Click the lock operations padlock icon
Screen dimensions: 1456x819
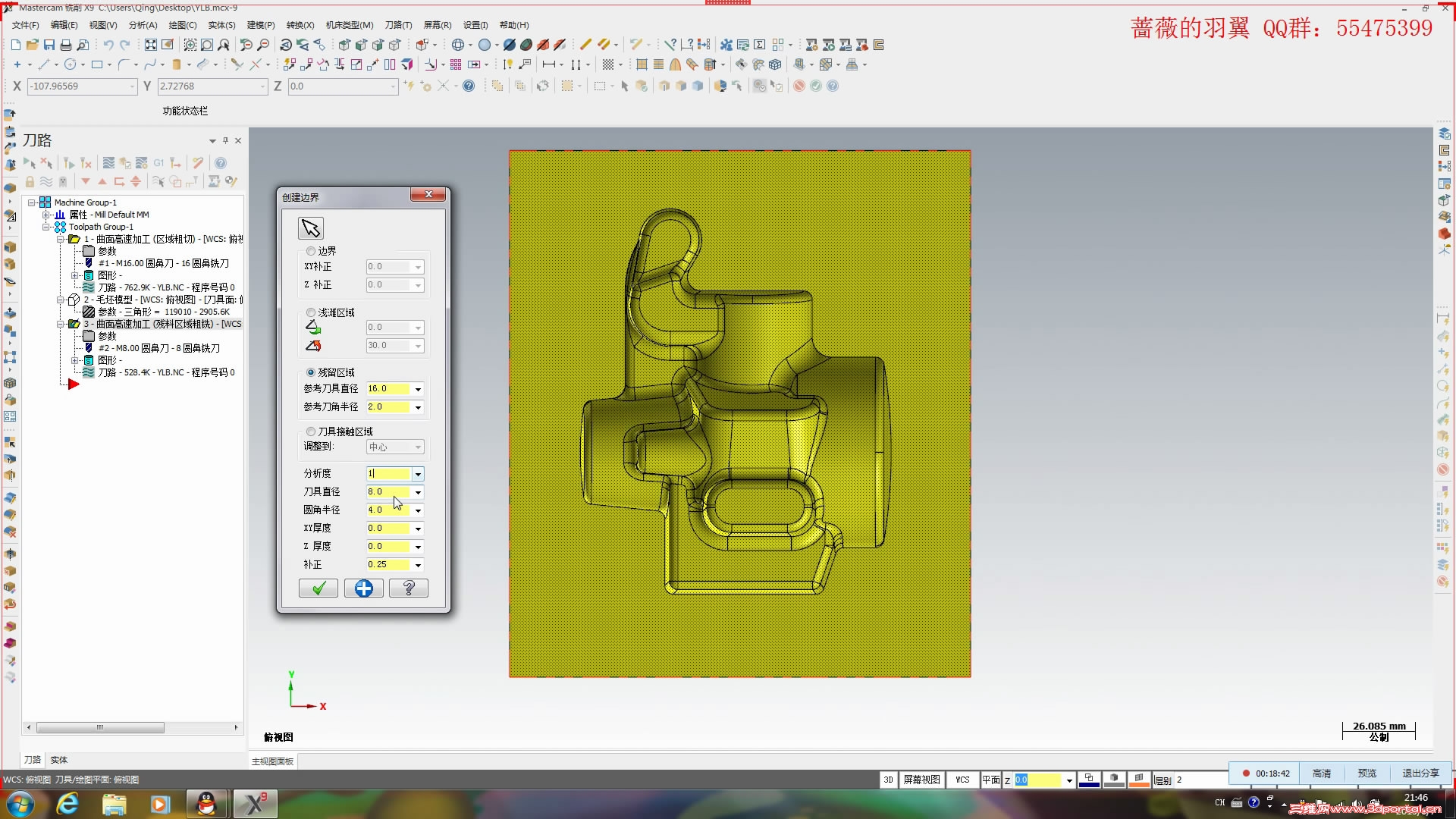pyautogui.click(x=30, y=181)
